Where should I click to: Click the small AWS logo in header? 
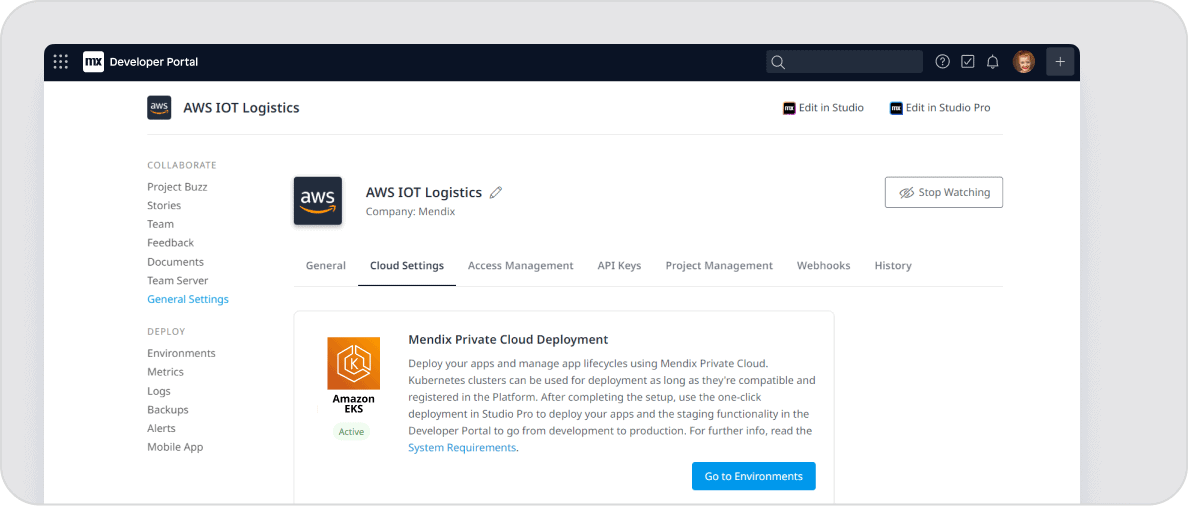click(159, 108)
